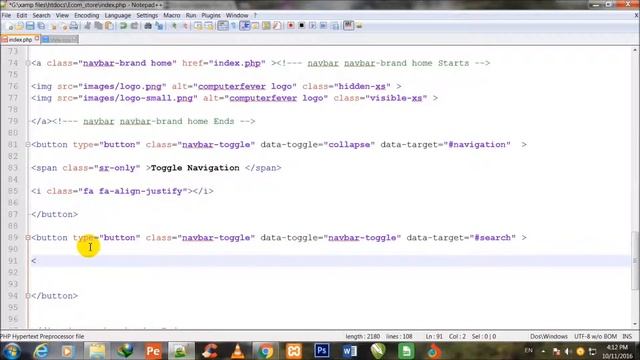The image size is (640, 360).
Task: Click "Toggle Navigation" text on line 83
Action: (x=195, y=168)
